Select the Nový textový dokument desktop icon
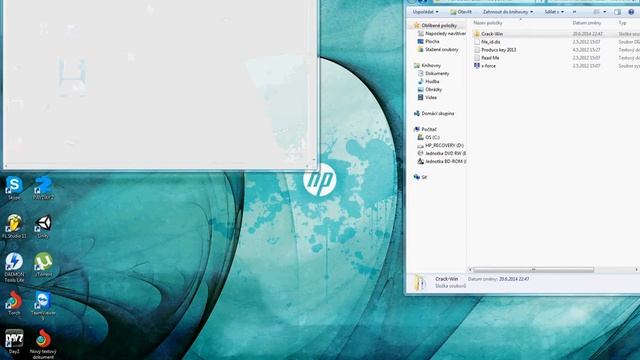Viewport: 640px width, 360px height. 43,344
